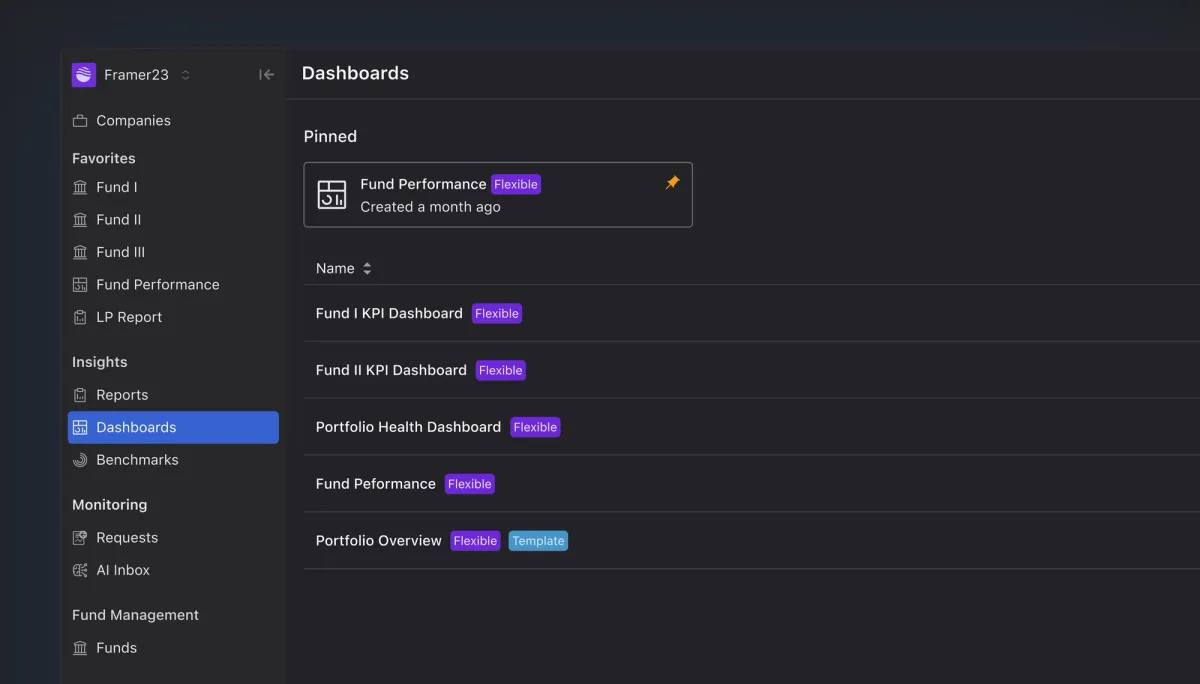The height and width of the screenshot is (684, 1200).
Task: Toggle the Template badge on Portfolio Overview
Action: (538, 540)
